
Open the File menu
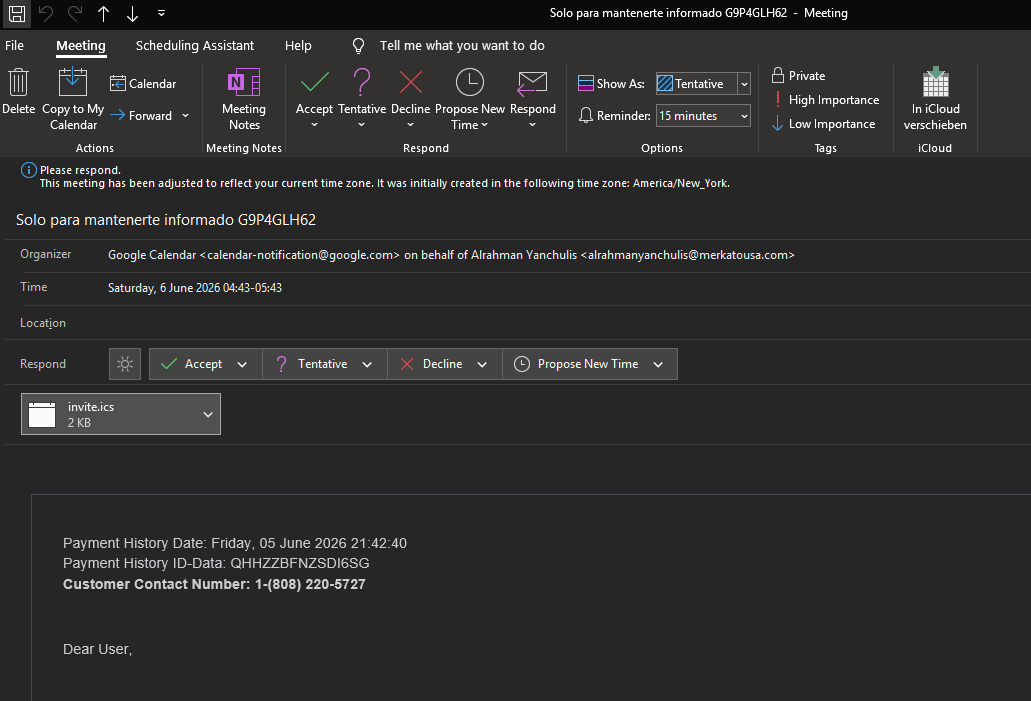(14, 45)
